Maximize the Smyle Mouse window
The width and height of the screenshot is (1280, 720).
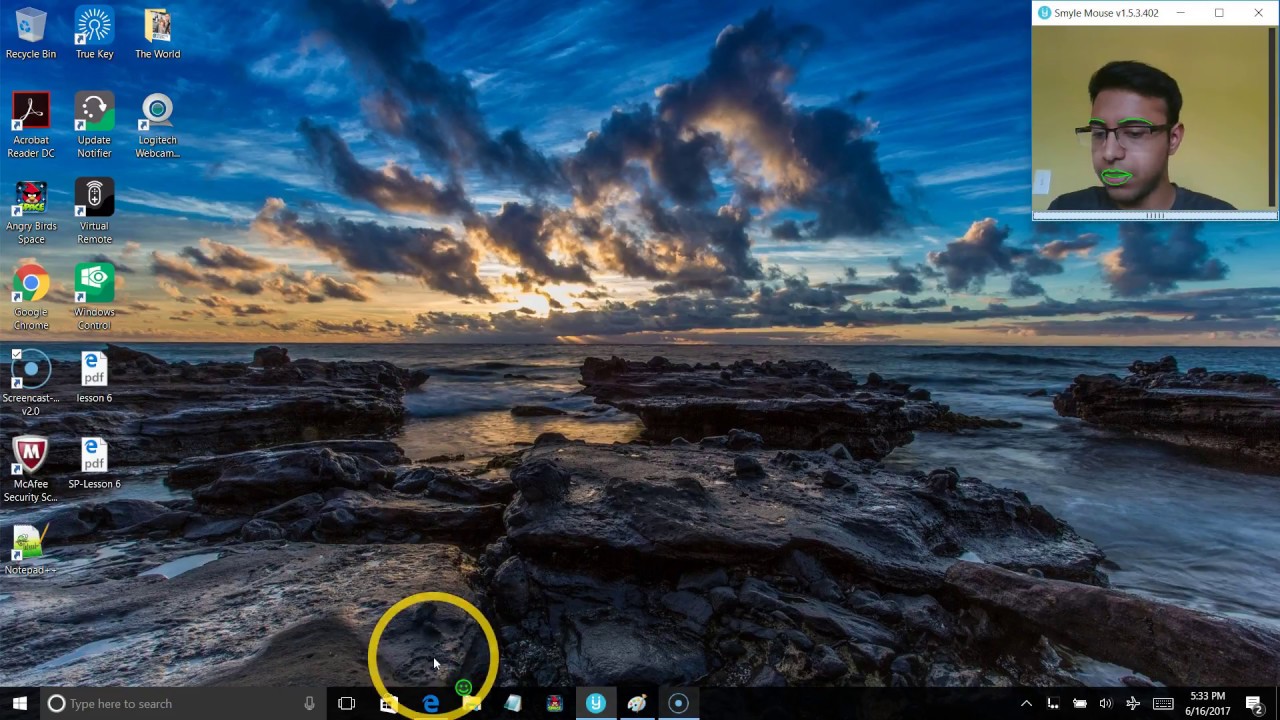[x=1219, y=13]
